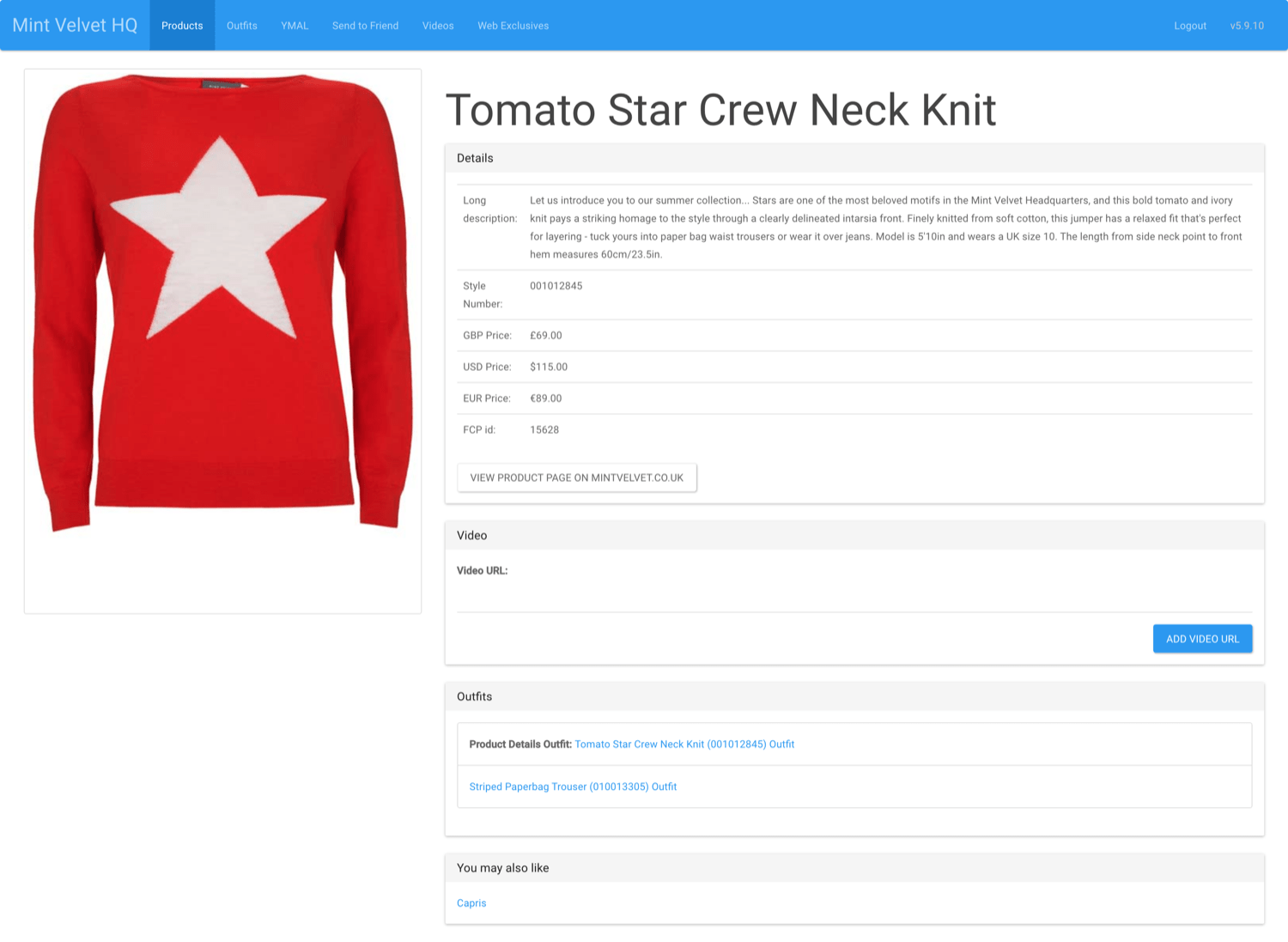Screen dimensions: 1288x942
Task: Click the Product Details Outfit label
Action: click(520, 744)
